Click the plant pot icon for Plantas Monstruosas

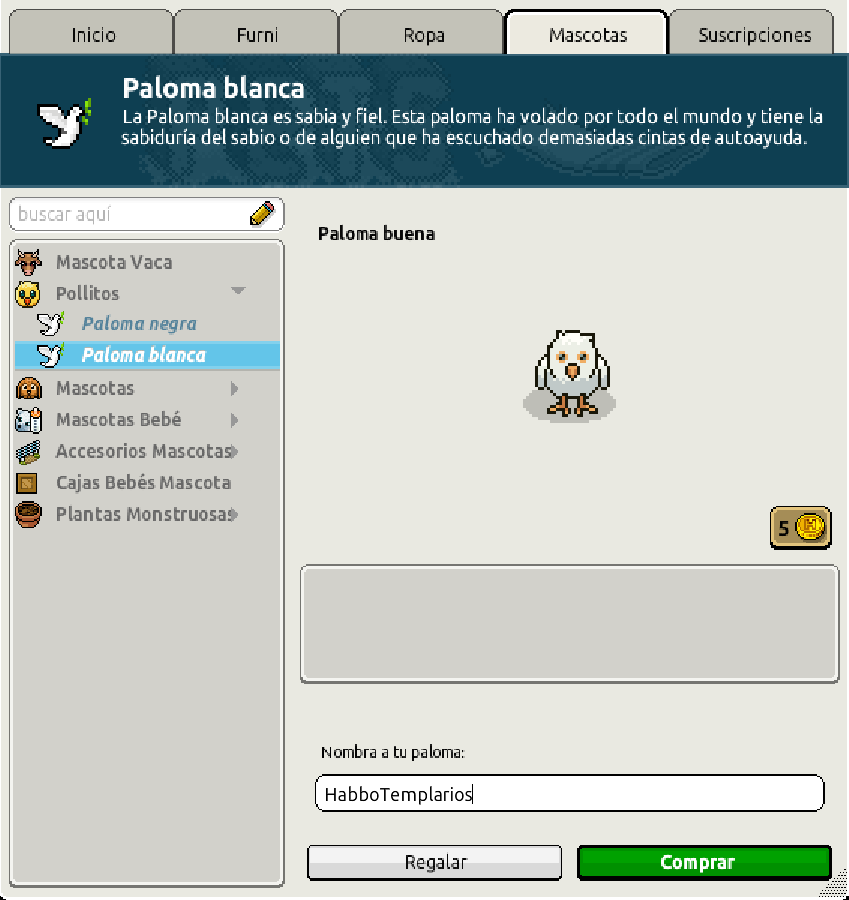28,514
